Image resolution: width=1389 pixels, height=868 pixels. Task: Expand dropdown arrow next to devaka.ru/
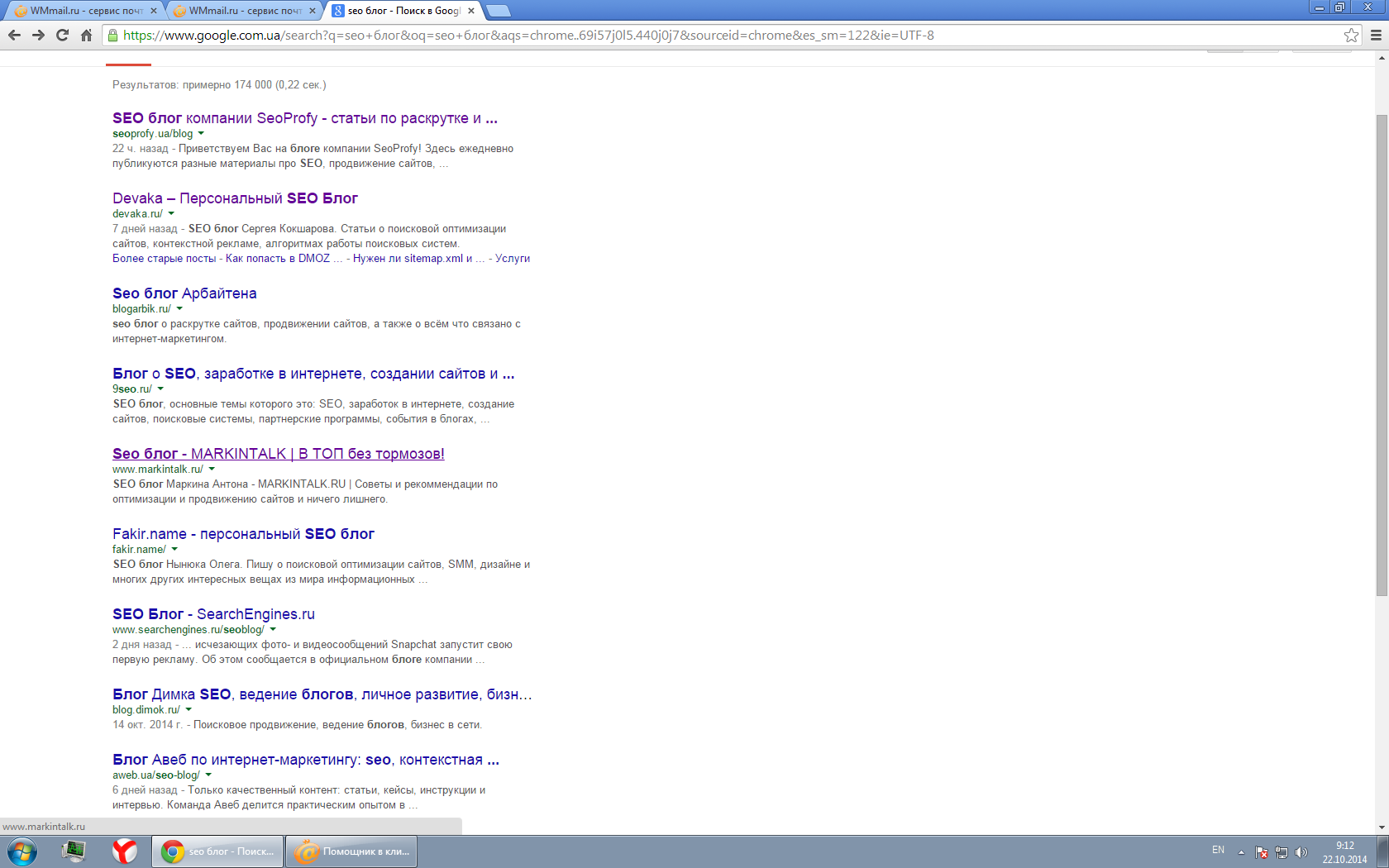tap(171, 214)
